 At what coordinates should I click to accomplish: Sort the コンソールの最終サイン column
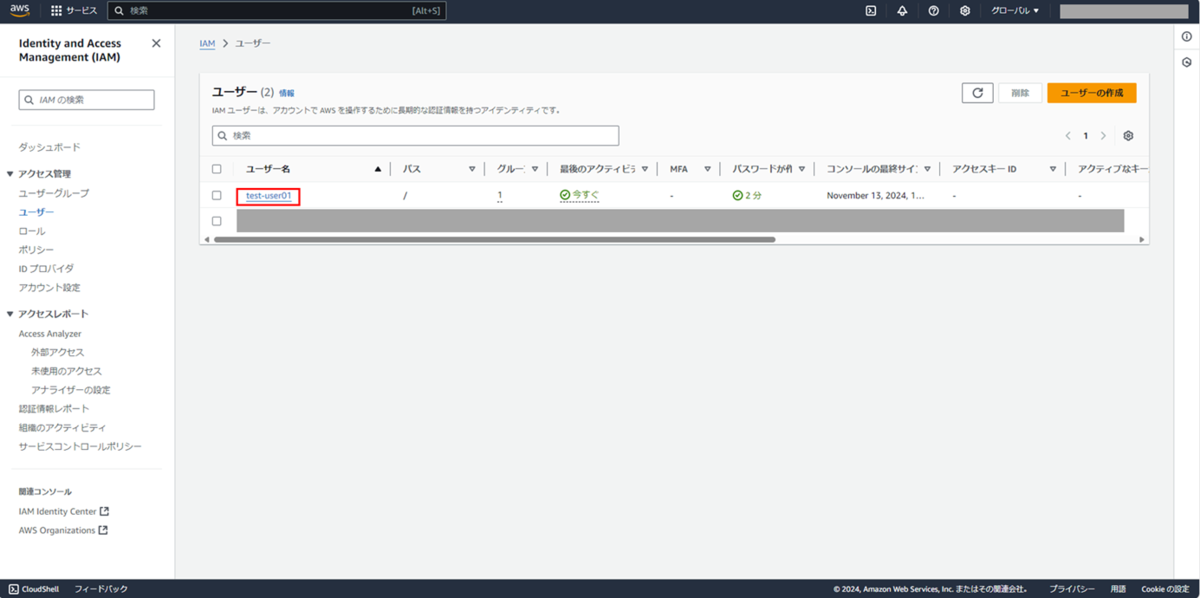coord(928,169)
